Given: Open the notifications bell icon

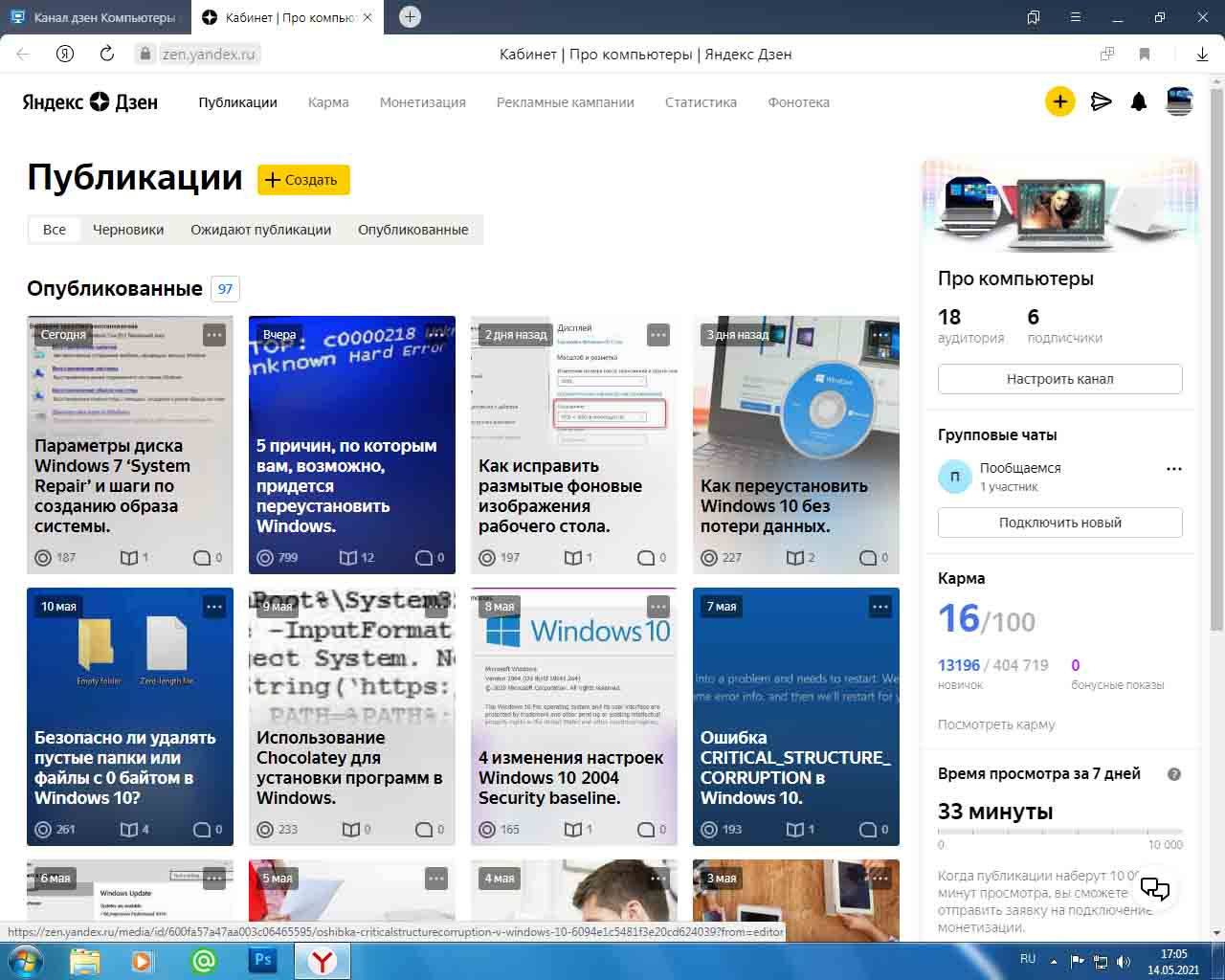Looking at the screenshot, I should click(1139, 101).
